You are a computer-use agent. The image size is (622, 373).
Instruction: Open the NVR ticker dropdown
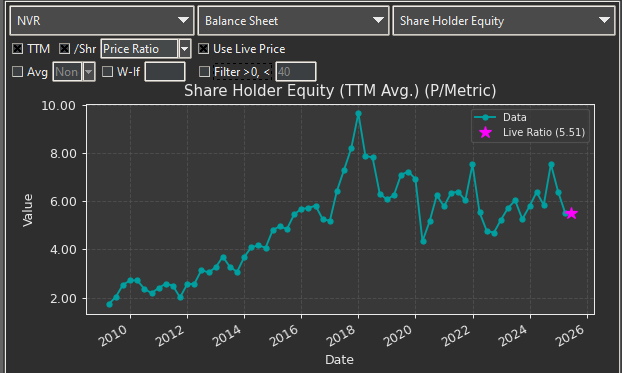click(102, 21)
